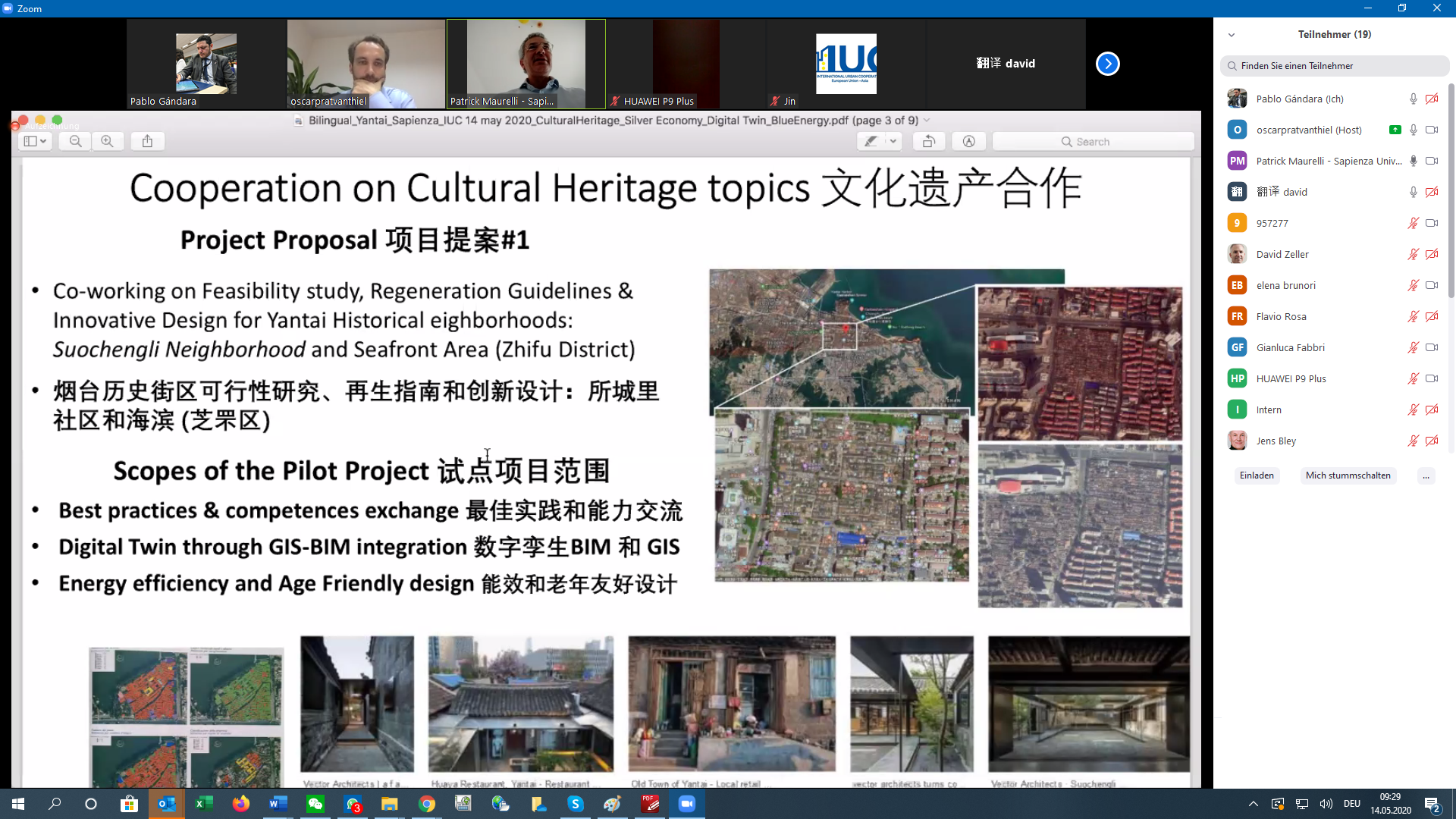Click the rotate page icon
The height and width of the screenshot is (819, 1456).
(x=928, y=141)
